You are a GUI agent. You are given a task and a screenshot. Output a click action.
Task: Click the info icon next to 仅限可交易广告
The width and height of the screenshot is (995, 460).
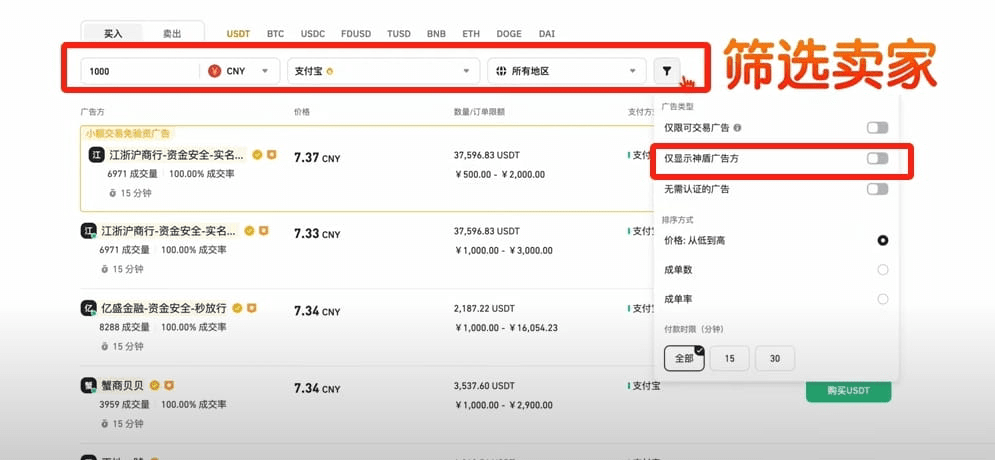(x=737, y=128)
